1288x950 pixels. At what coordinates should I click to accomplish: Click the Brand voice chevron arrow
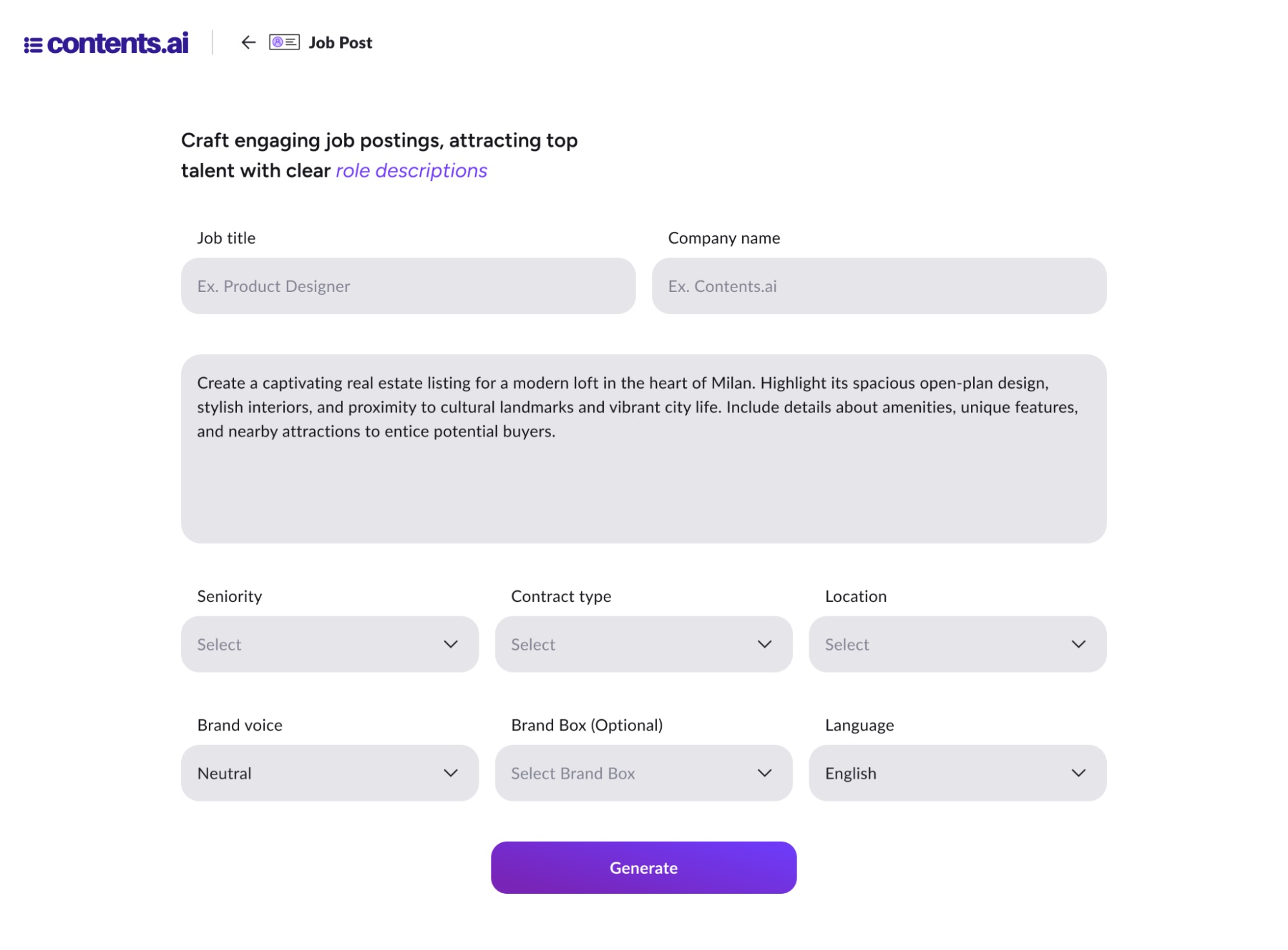coord(451,773)
